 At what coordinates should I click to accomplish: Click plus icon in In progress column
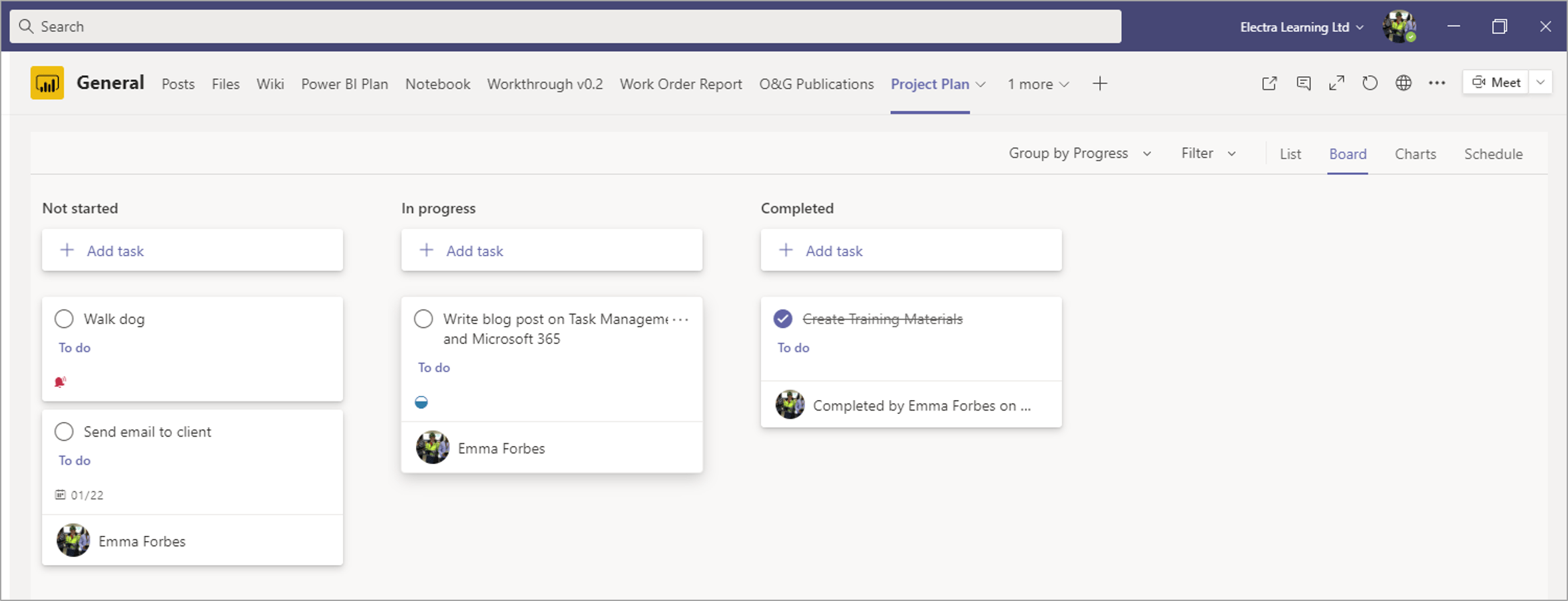(x=427, y=250)
